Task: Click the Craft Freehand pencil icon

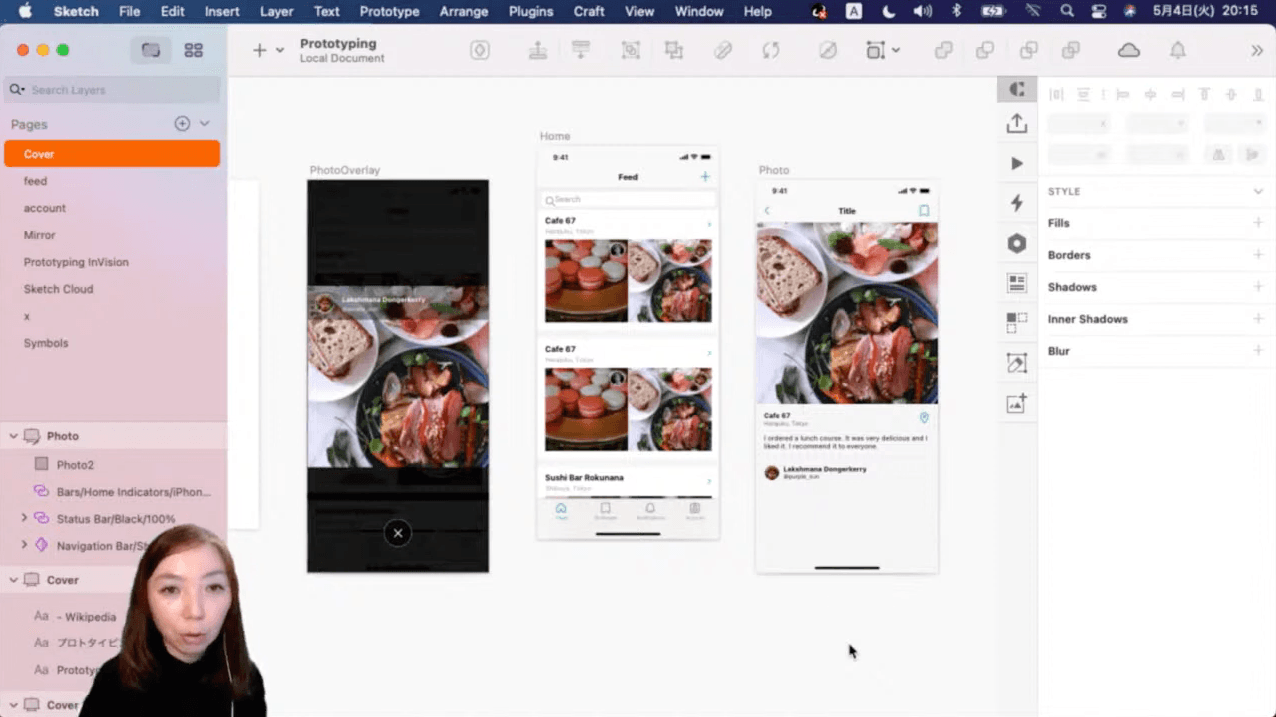Action: click(x=1017, y=363)
